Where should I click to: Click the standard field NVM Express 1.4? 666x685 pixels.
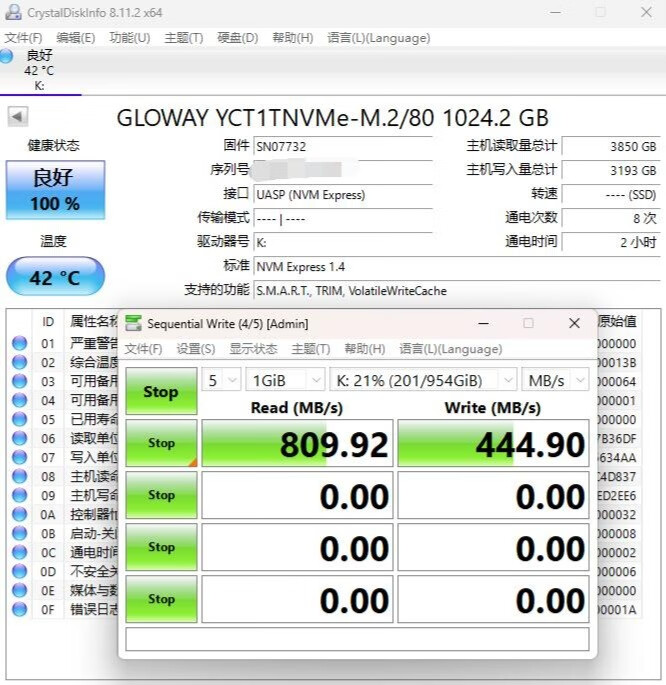click(457, 266)
